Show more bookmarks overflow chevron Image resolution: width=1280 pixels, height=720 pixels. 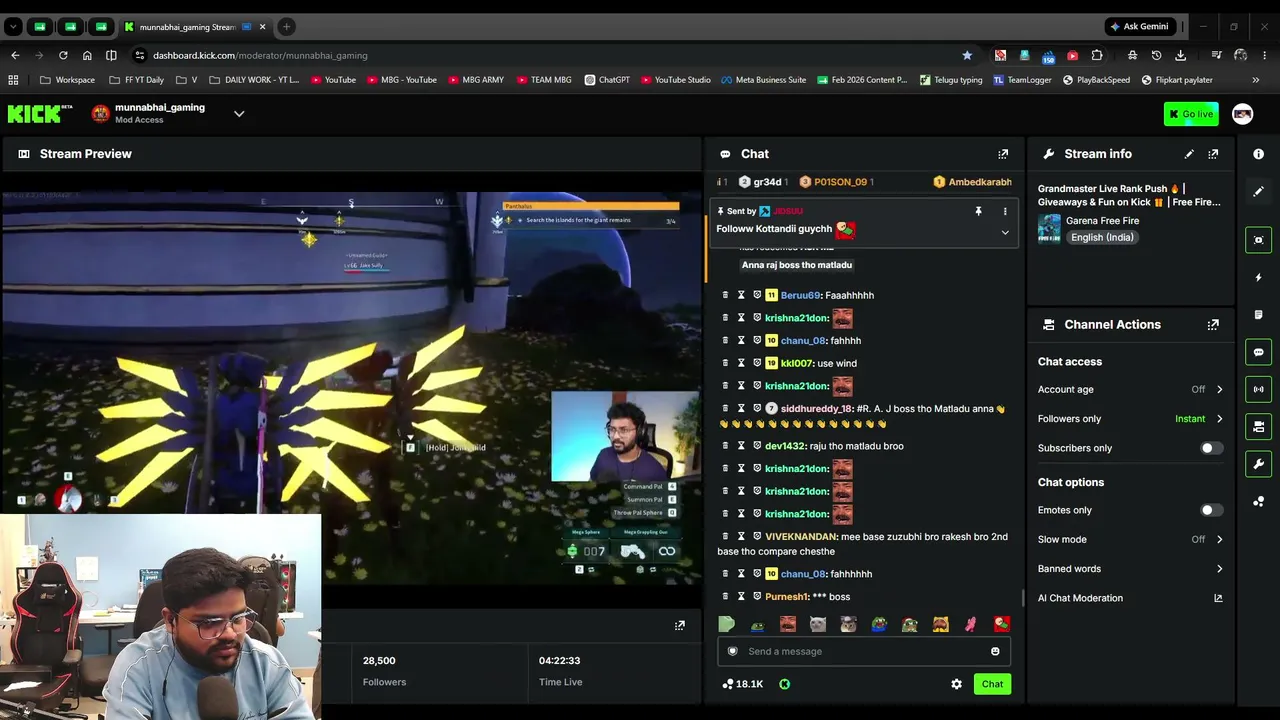point(1255,80)
